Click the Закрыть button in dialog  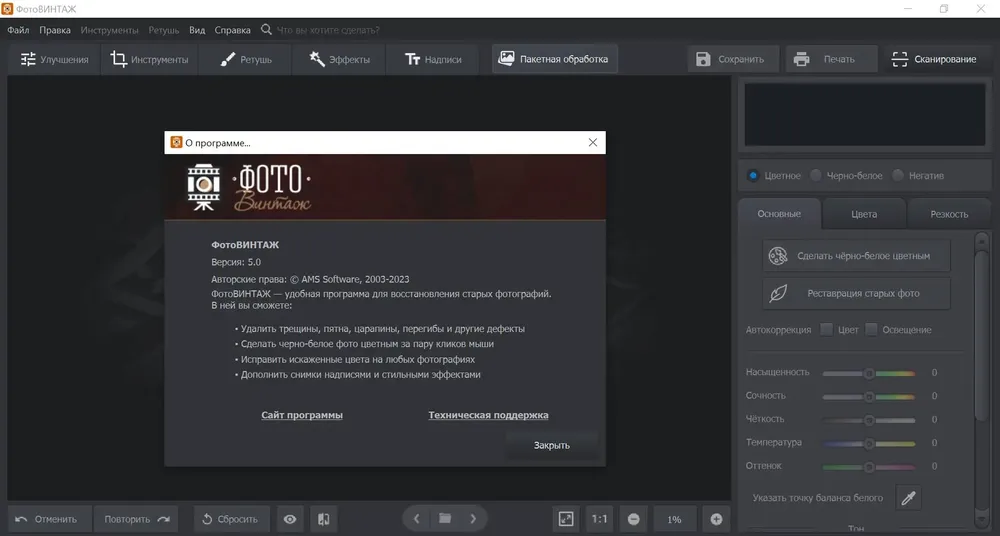click(552, 445)
